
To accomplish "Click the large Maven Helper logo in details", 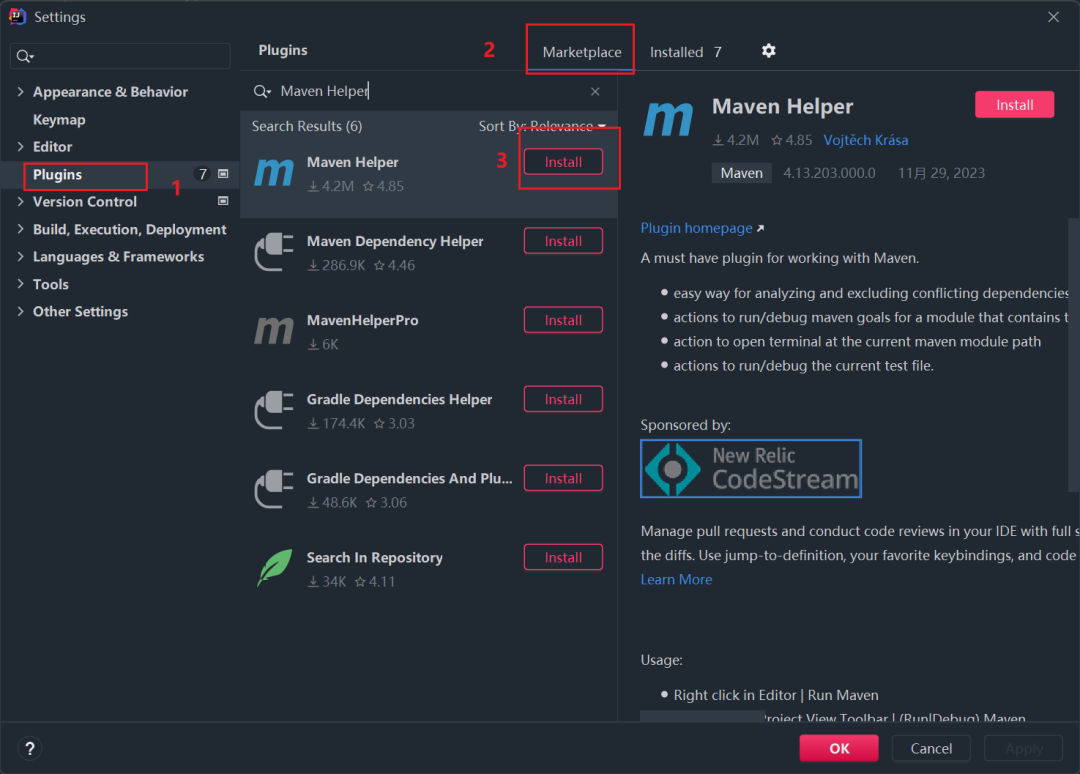I will [x=668, y=118].
